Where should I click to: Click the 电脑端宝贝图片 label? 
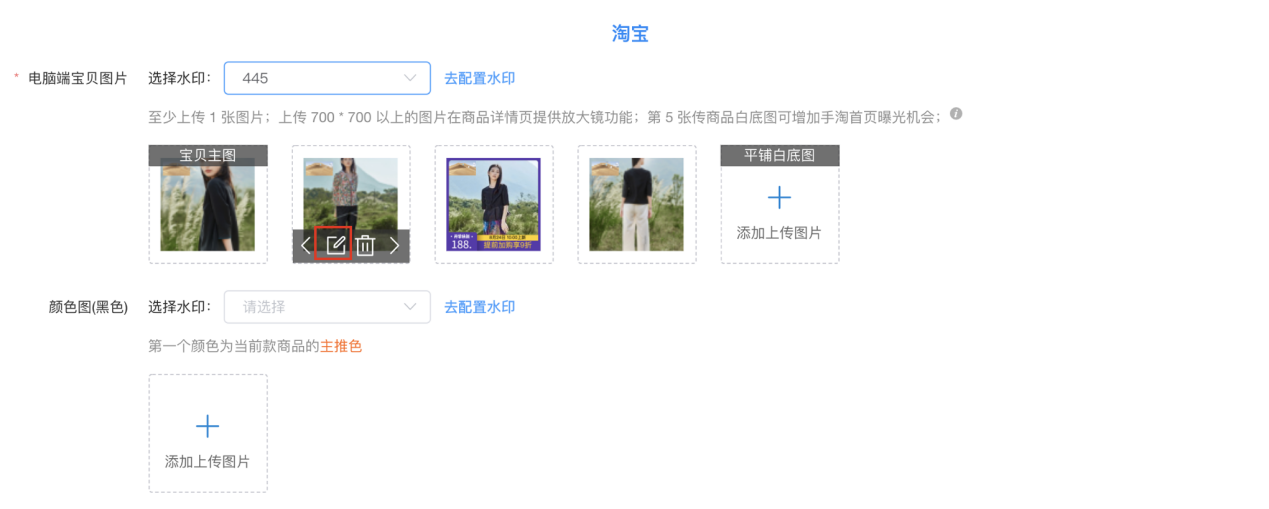pos(78,78)
